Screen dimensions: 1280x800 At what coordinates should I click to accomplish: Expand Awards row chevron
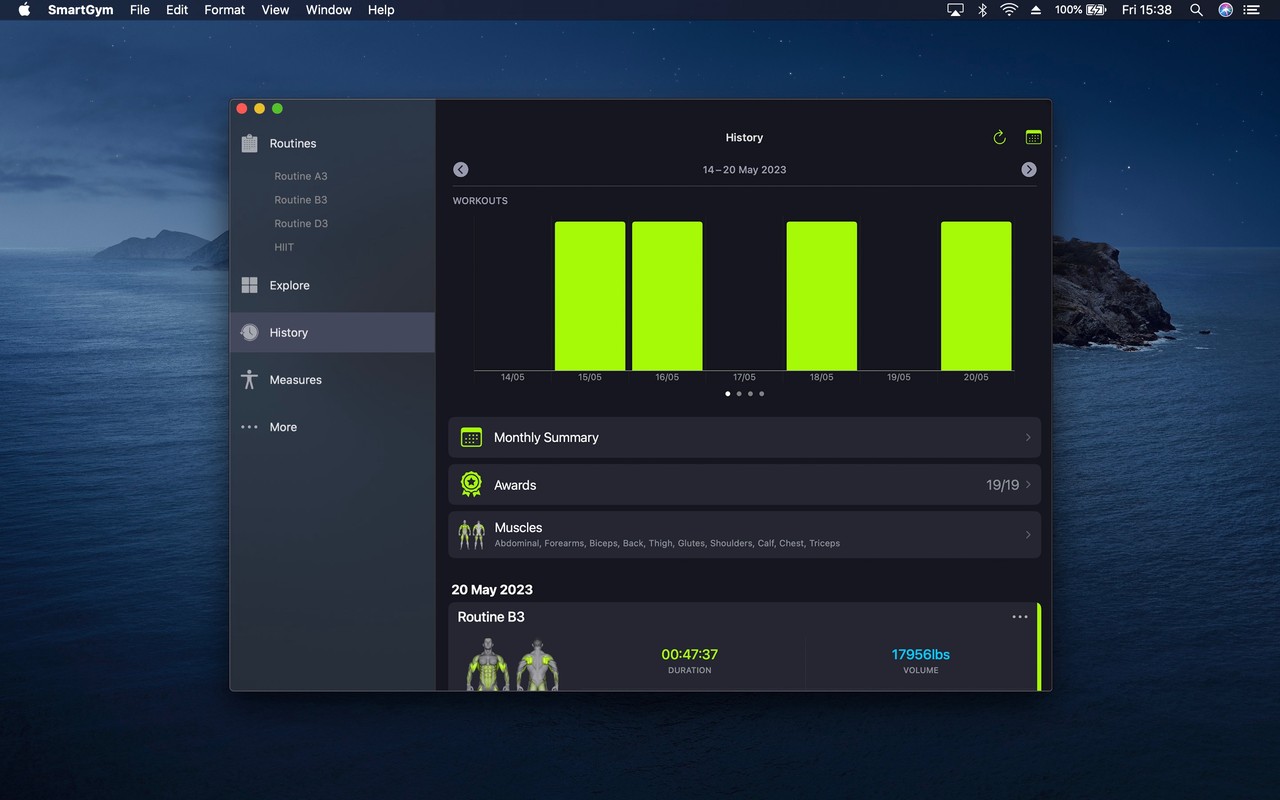coord(1028,485)
